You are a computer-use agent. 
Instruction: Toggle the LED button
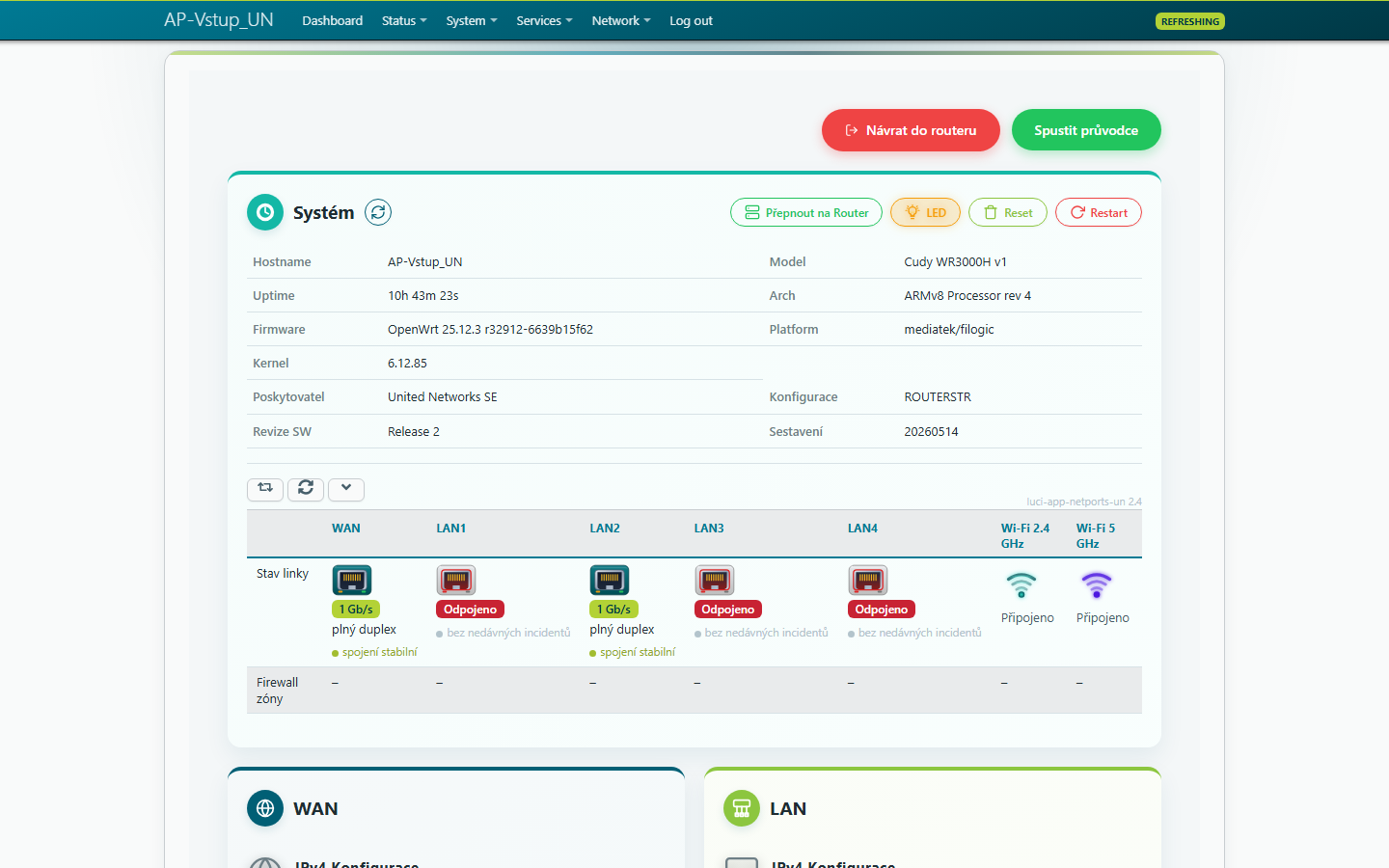tap(925, 212)
